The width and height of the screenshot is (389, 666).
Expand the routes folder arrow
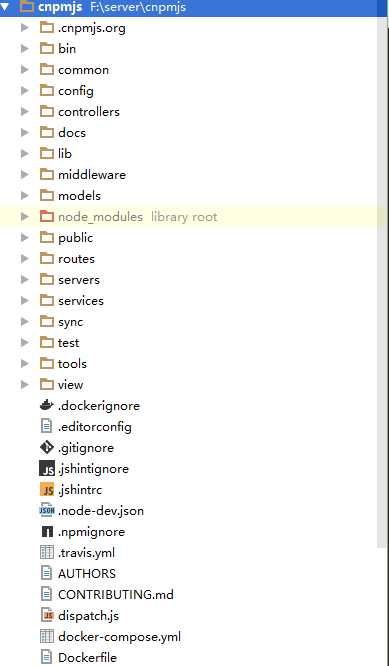(x=25, y=258)
